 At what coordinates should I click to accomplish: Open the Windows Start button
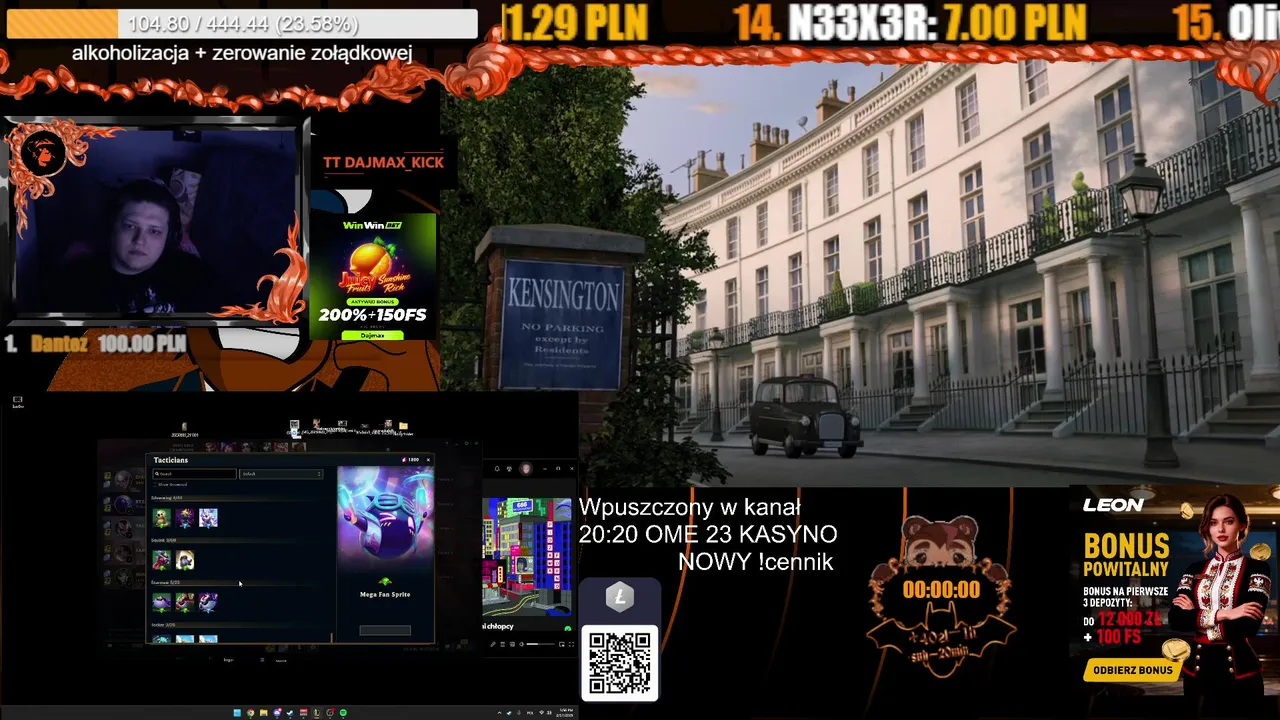coord(237,713)
